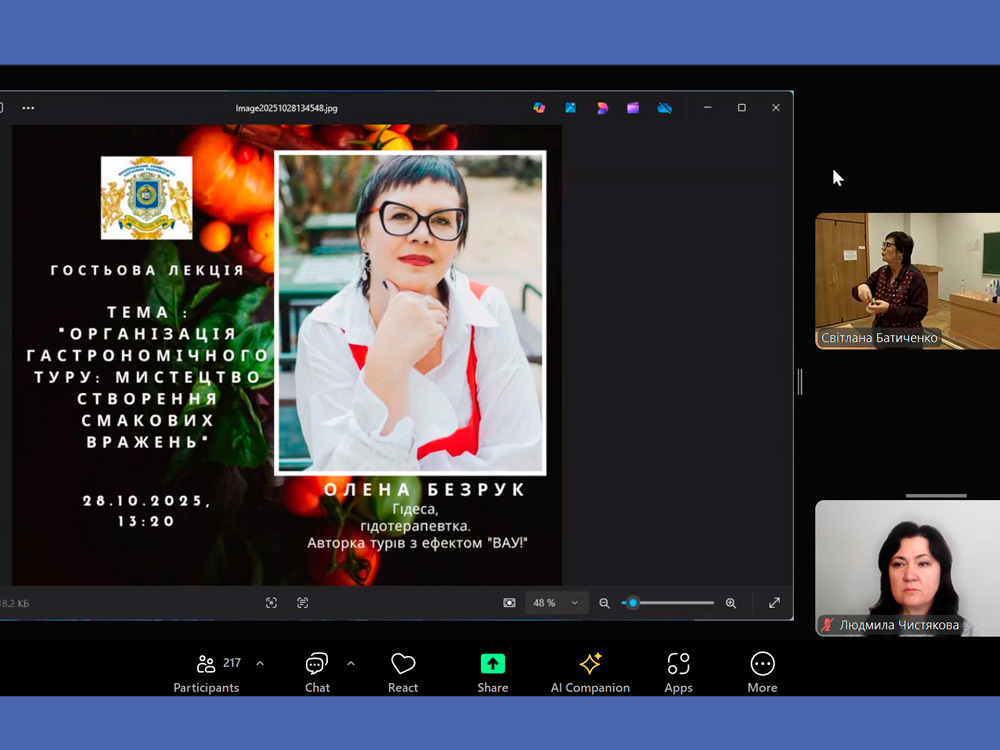Open Zoom Apps

pyautogui.click(x=678, y=672)
